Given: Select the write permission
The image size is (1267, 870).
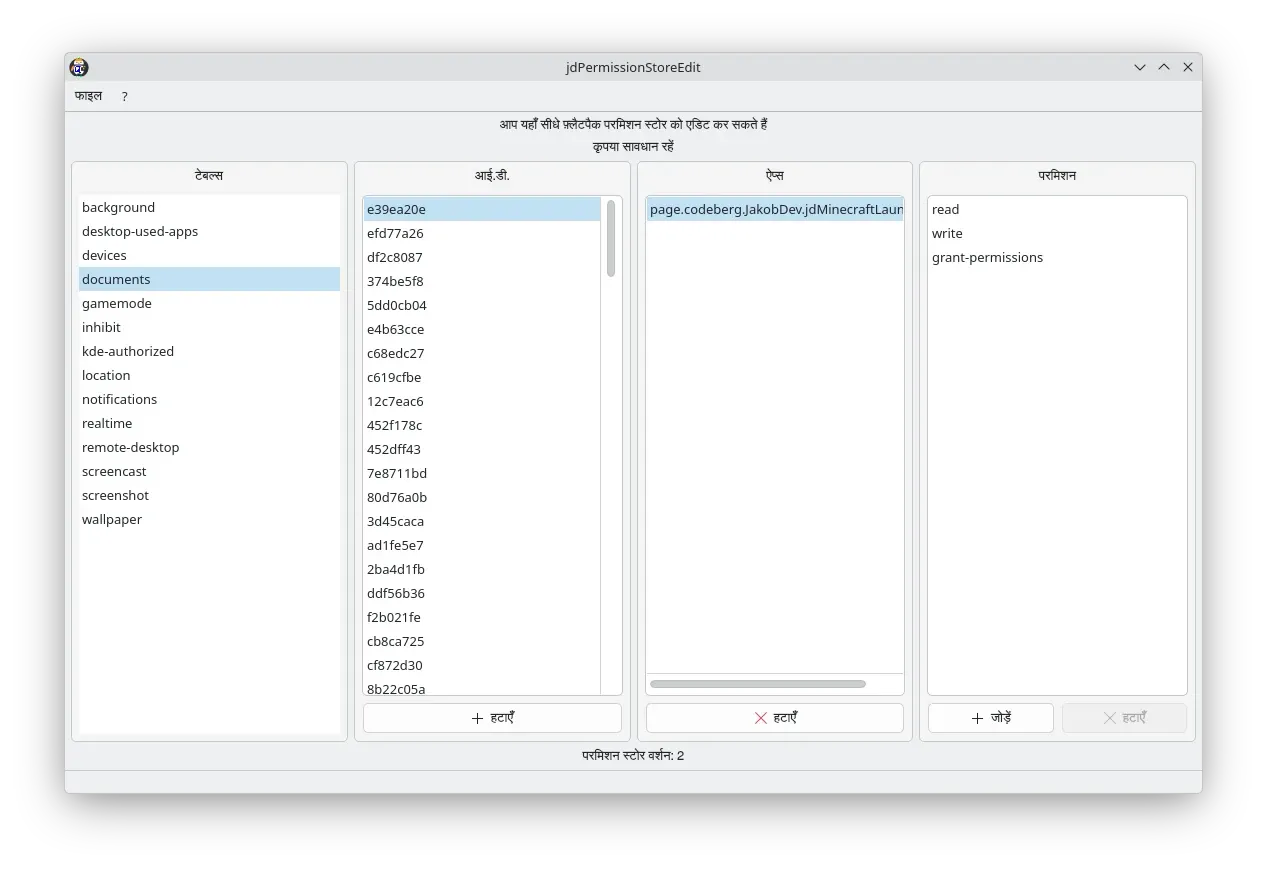Looking at the screenshot, I should [1057, 233].
